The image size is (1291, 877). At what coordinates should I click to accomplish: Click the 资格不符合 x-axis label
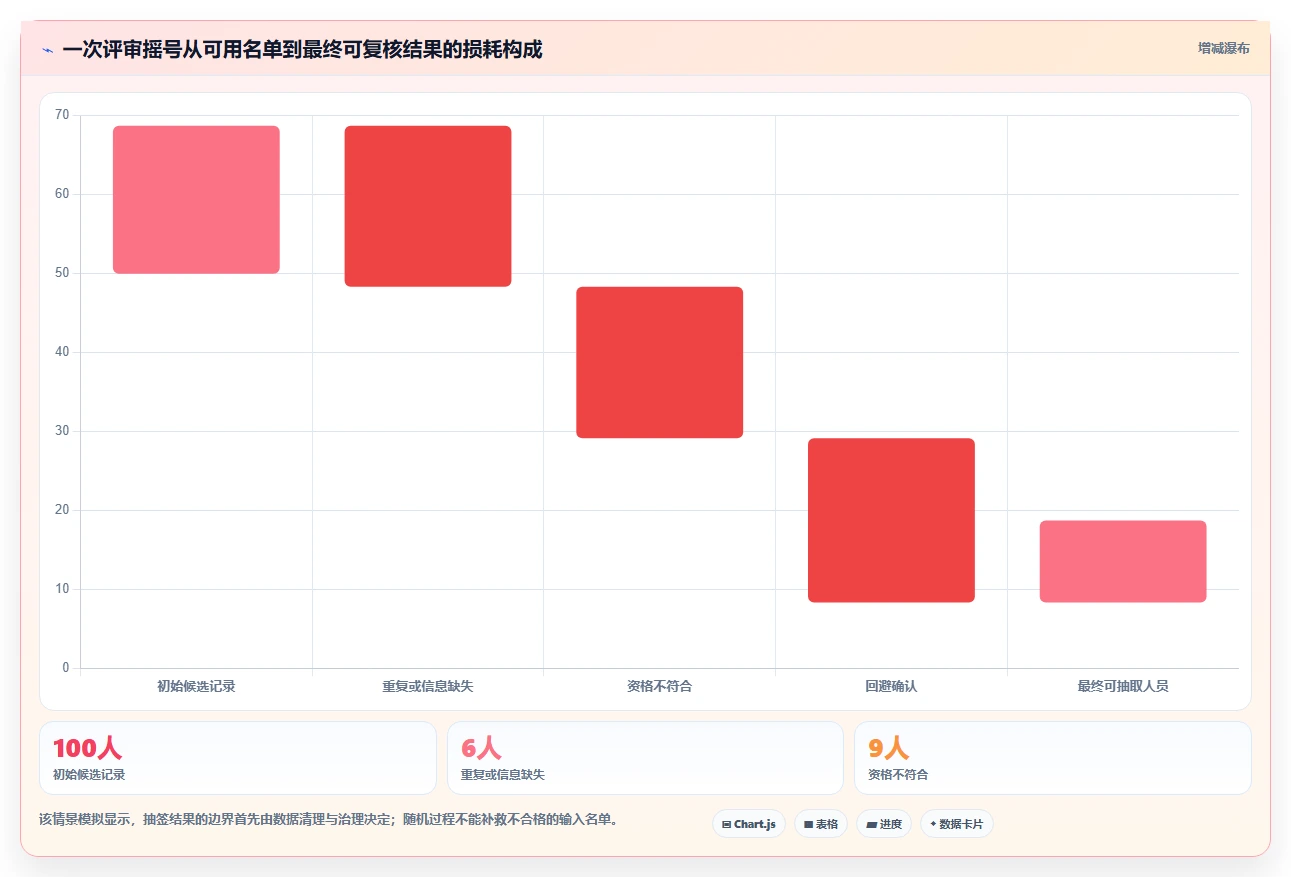point(660,686)
